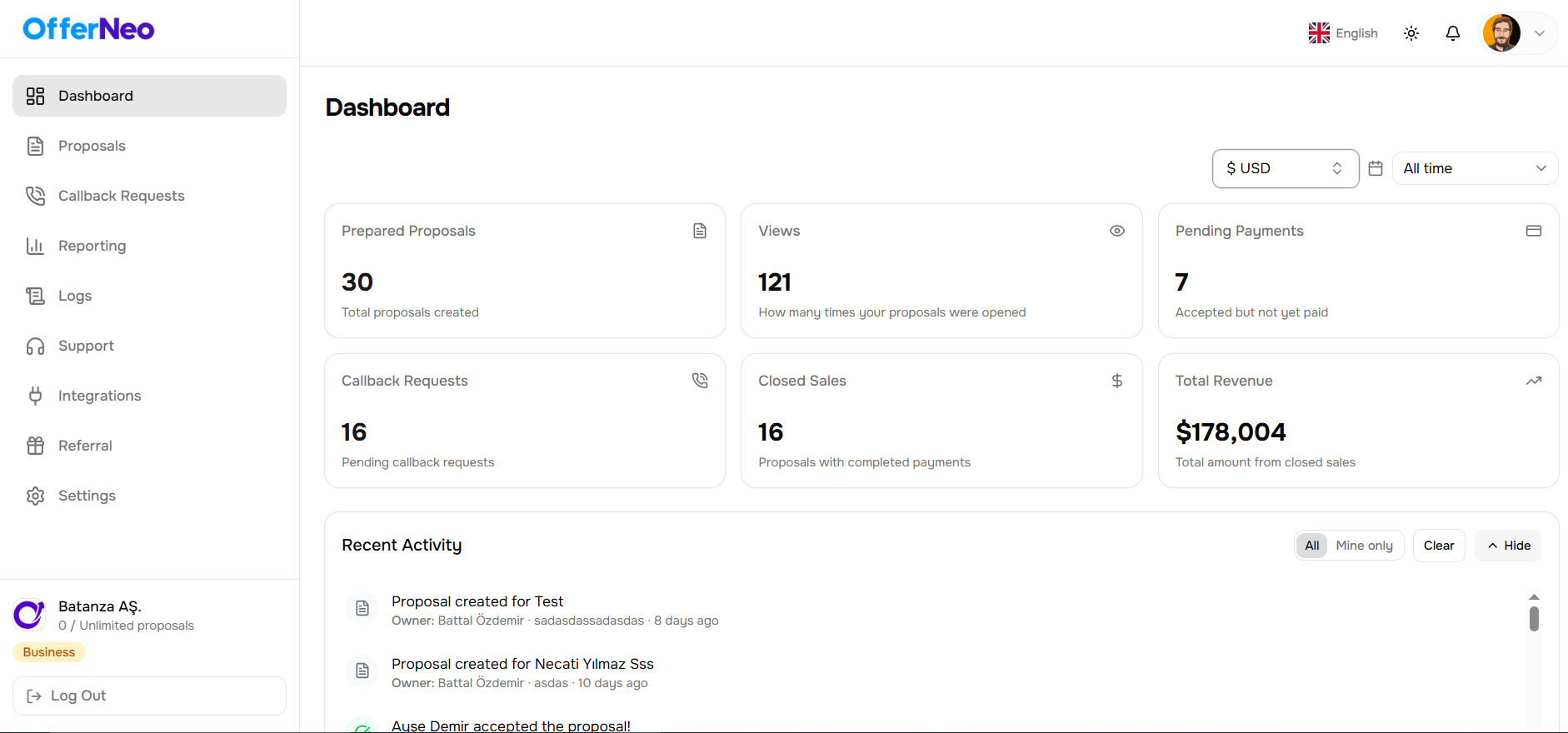
Task: Click the Support headphones icon
Action: (x=35, y=346)
